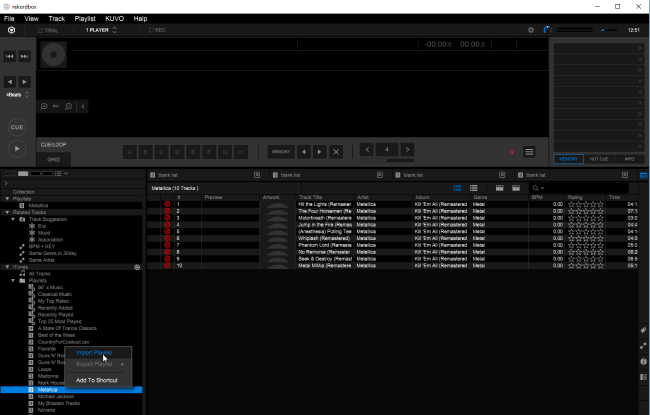Image resolution: width=650 pixels, height=415 pixels.
Task: Adjust the master volume slider
Action: pyautogui.click(x=609, y=30)
